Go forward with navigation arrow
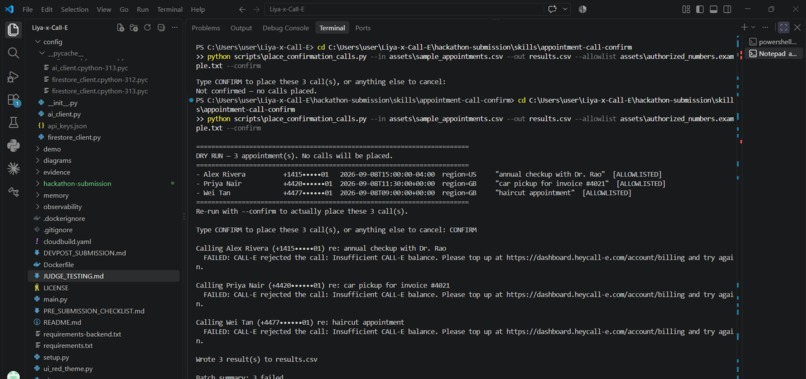This screenshot has height=379, width=806. click(x=256, y=9)
